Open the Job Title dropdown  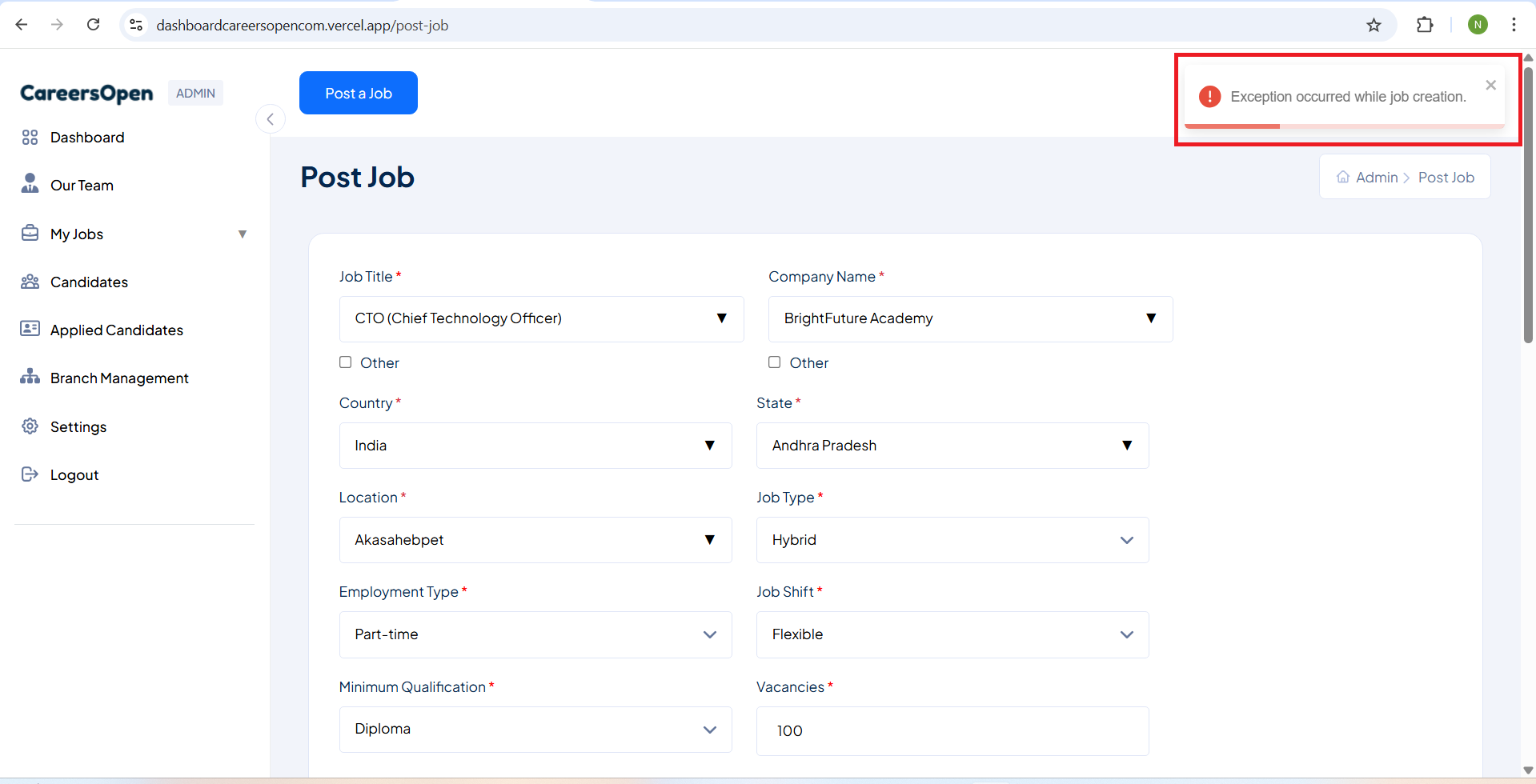click(541, 318)
